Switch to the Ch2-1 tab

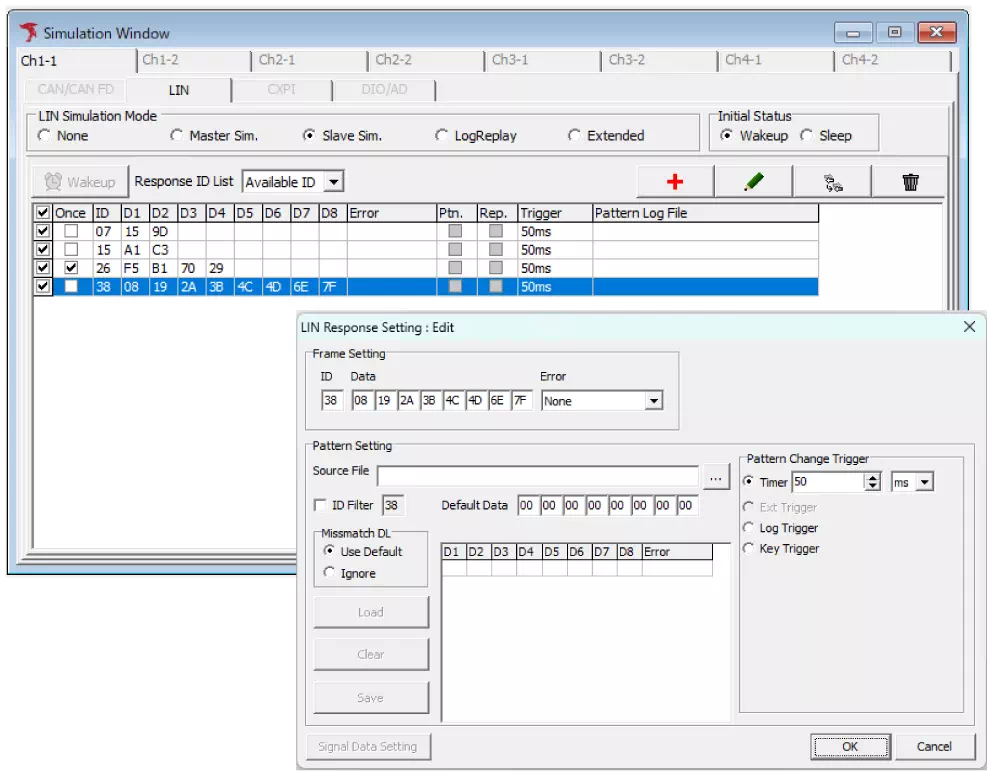pos(277,60)
